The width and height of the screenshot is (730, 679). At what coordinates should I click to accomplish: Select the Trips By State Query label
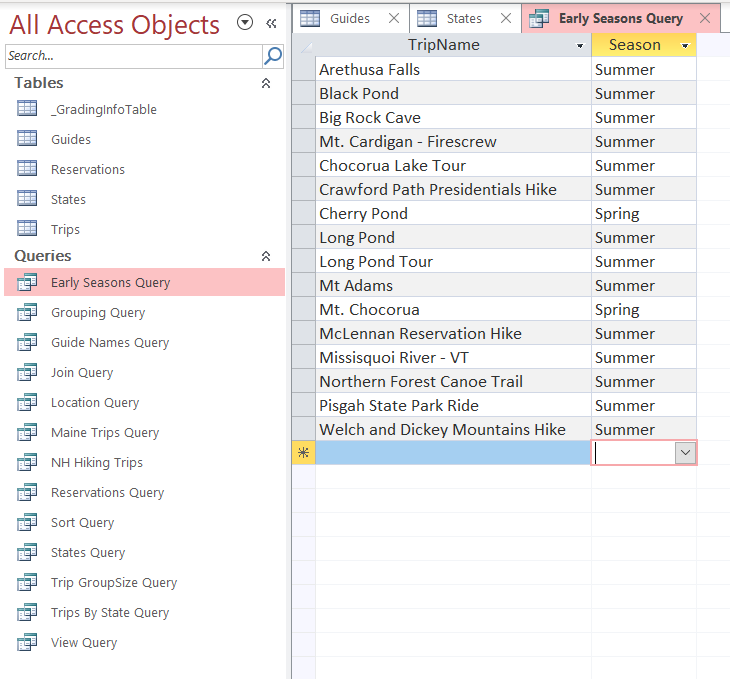[110, 612]
